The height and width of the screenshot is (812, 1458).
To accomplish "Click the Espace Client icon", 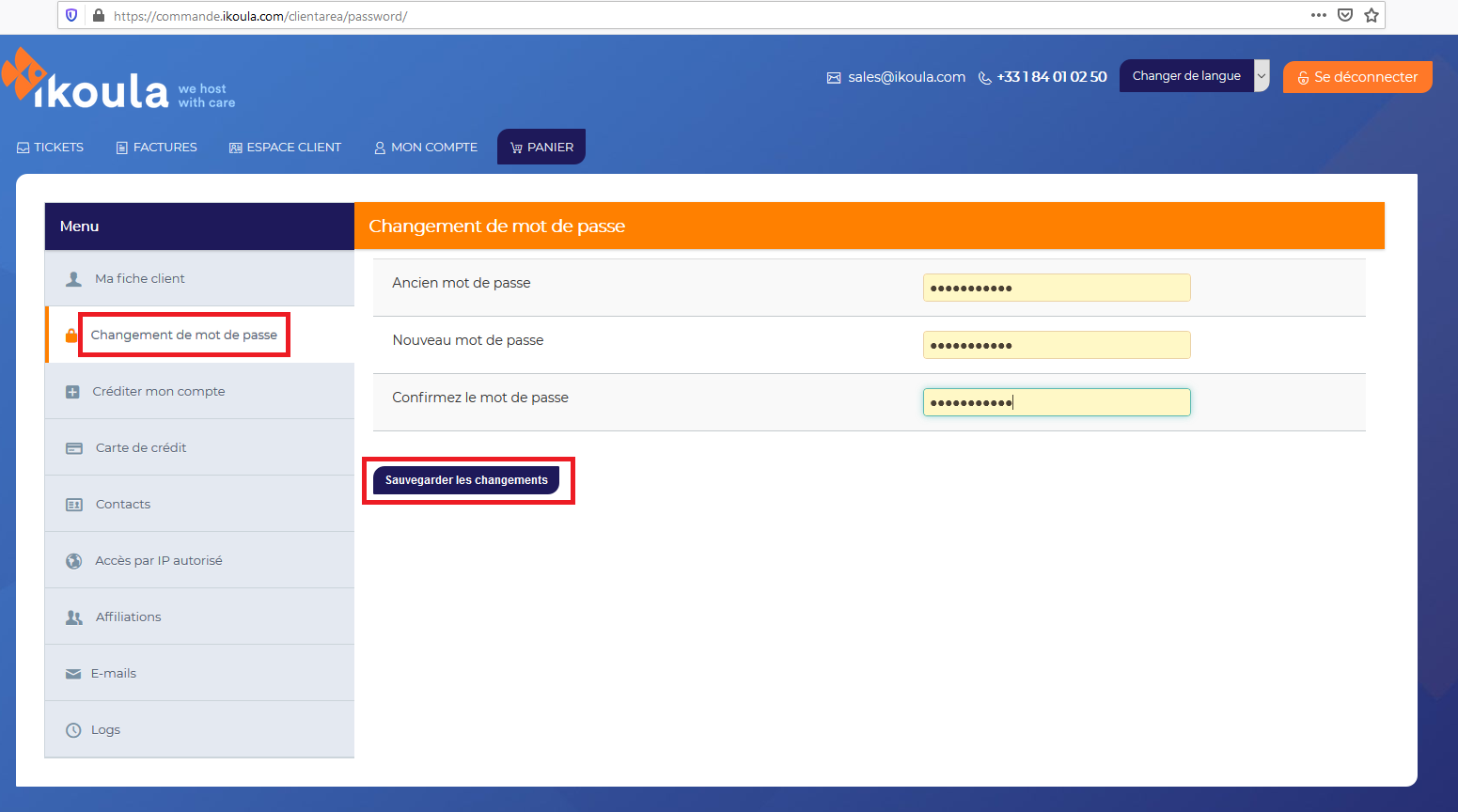I will tap(236, 148).
